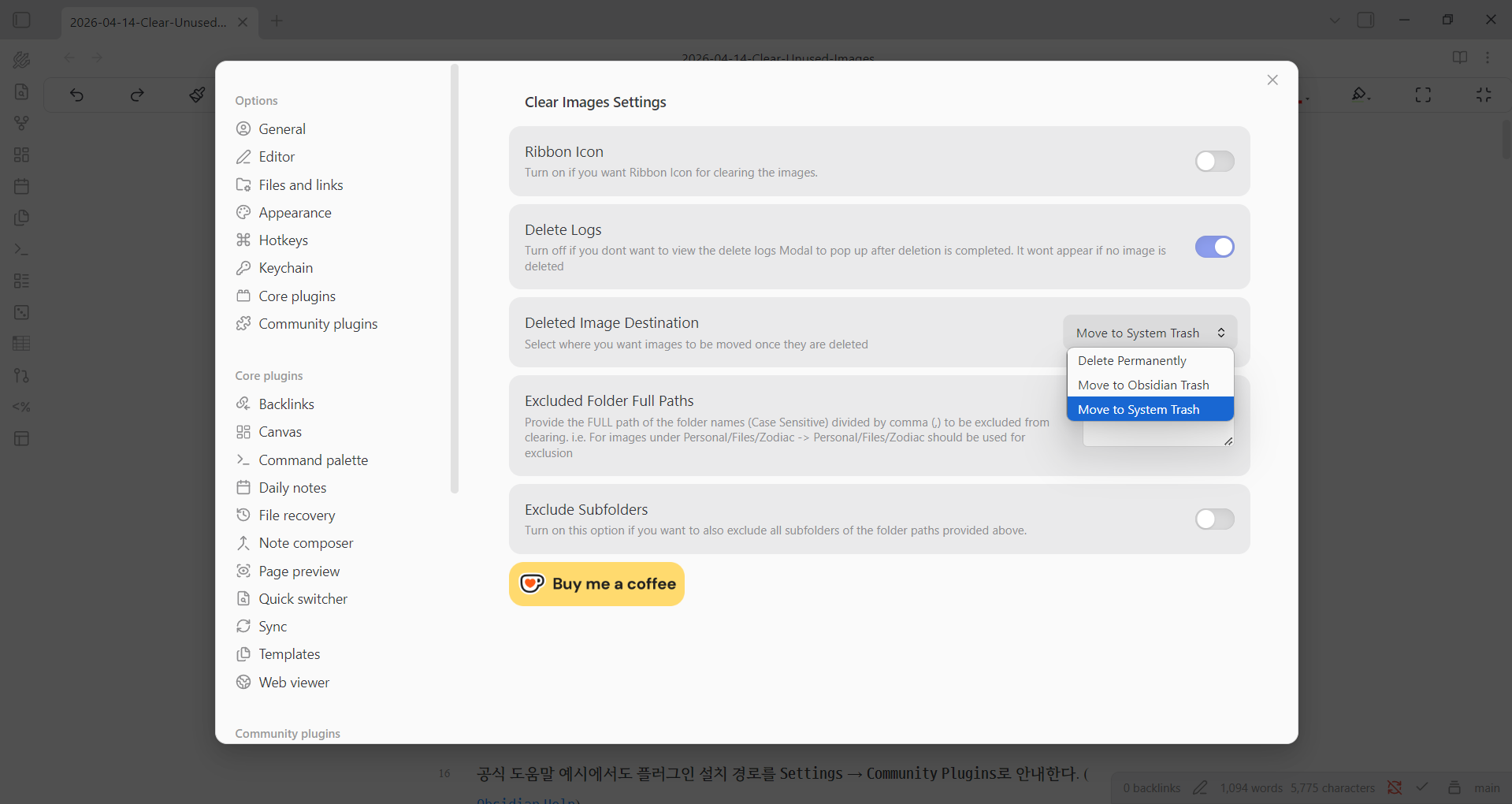This screenshot has height=804, width=1512.
Task: Click the templater ribbon icon
Action: [x=22, y=407]
